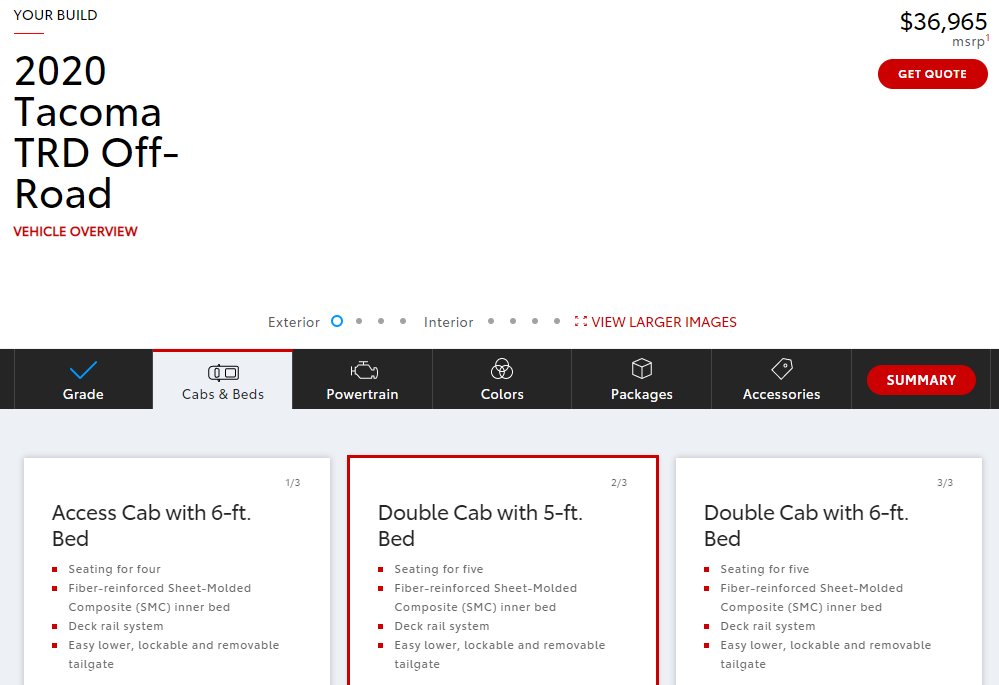Click the 2020 Tacoma TRD Off-Road title
The image size is (999, 685).
click(x=96, y=132)
